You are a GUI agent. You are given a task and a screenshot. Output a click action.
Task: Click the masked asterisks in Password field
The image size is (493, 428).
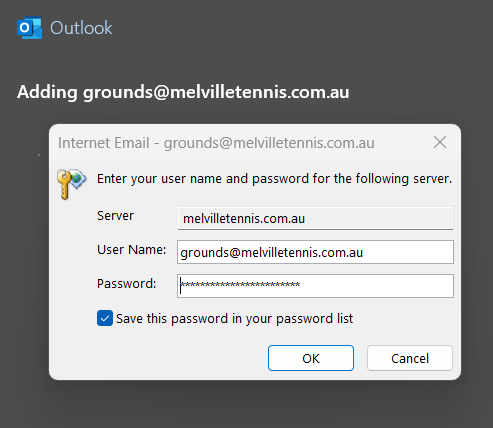pos(240,284)
